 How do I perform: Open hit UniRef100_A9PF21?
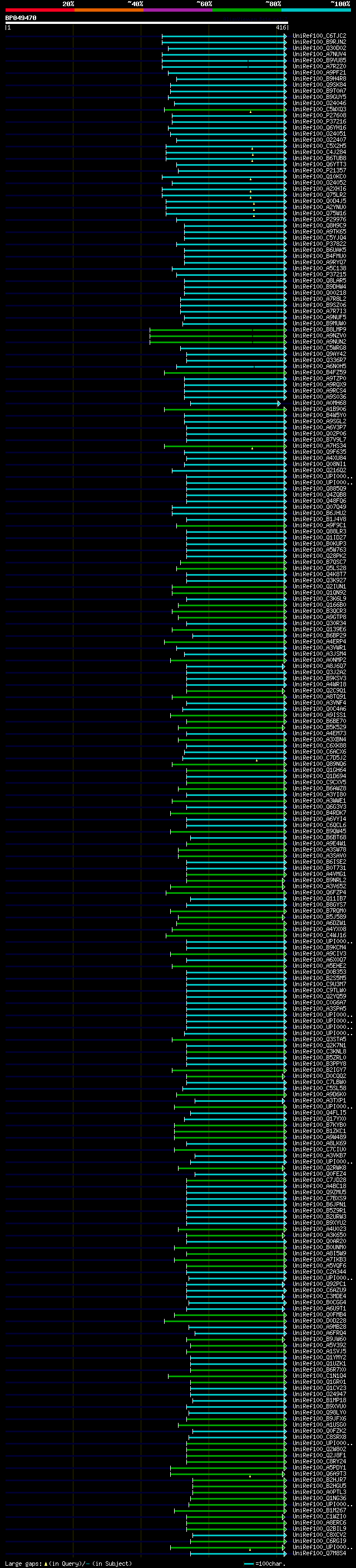(x=319, y=72)
